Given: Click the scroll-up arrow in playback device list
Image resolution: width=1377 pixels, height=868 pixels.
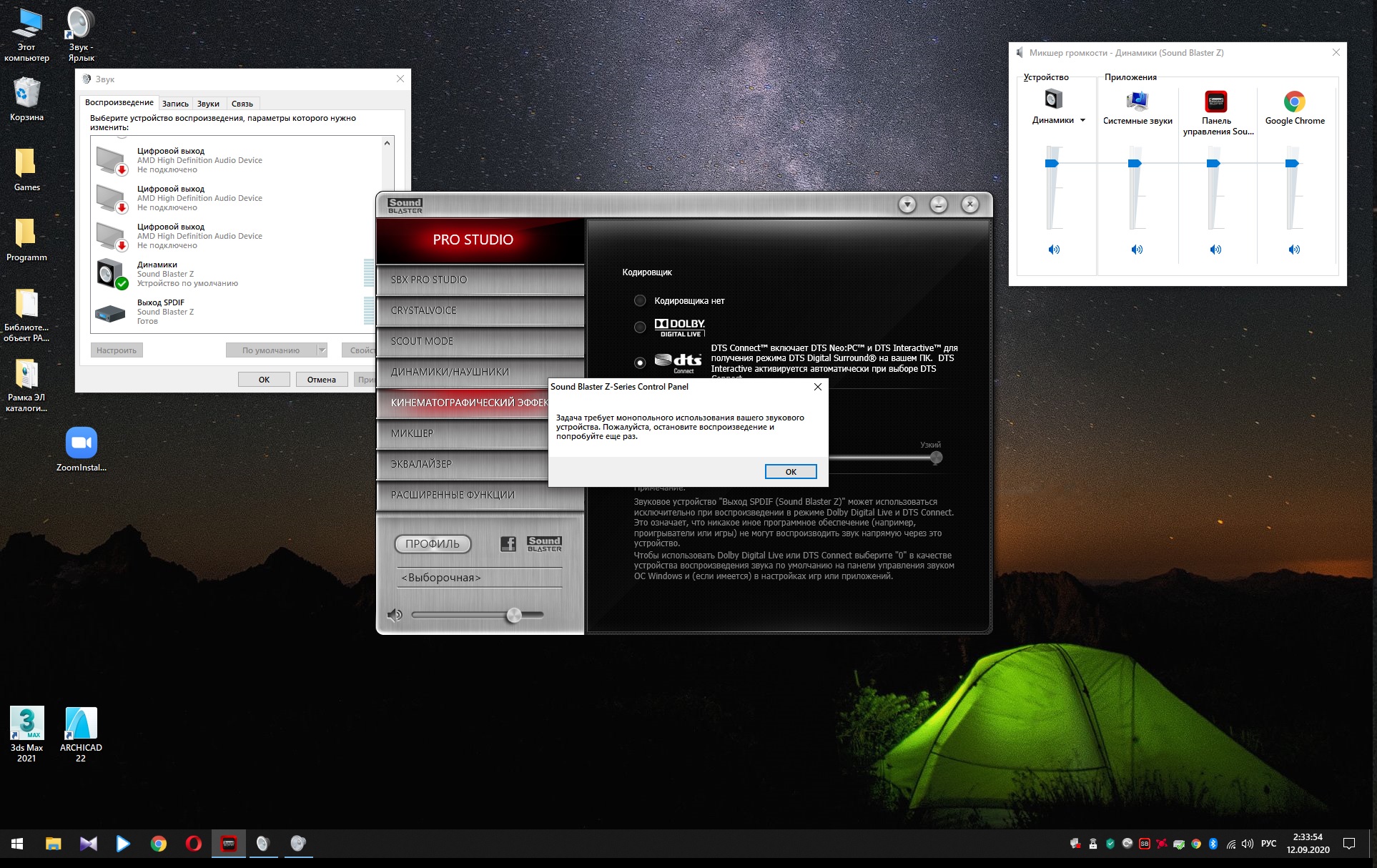Looking at the screenshot, I should click(387, 143).
